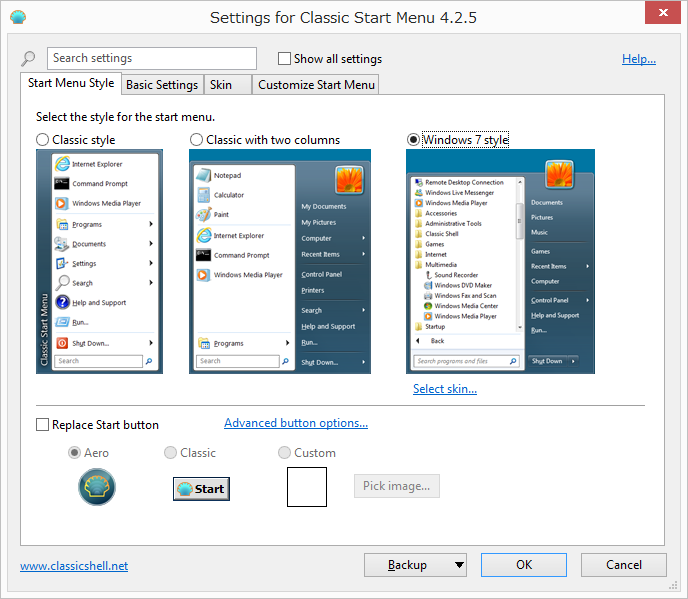Click the magnifier search icon

(28, 58)
